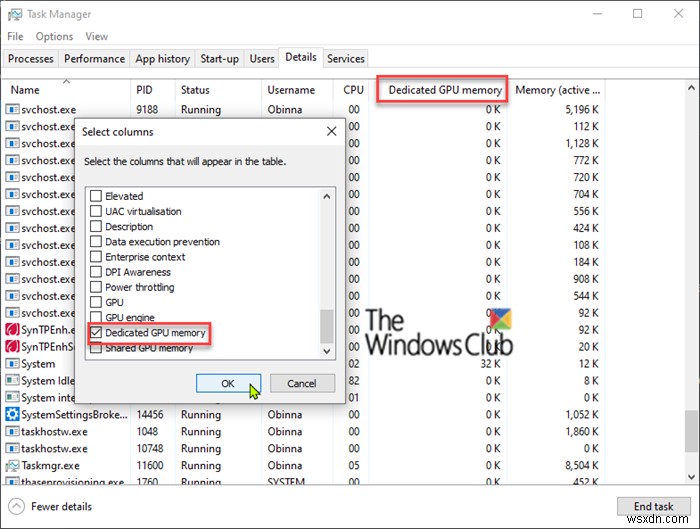Close the Select columns dialog

331,131
